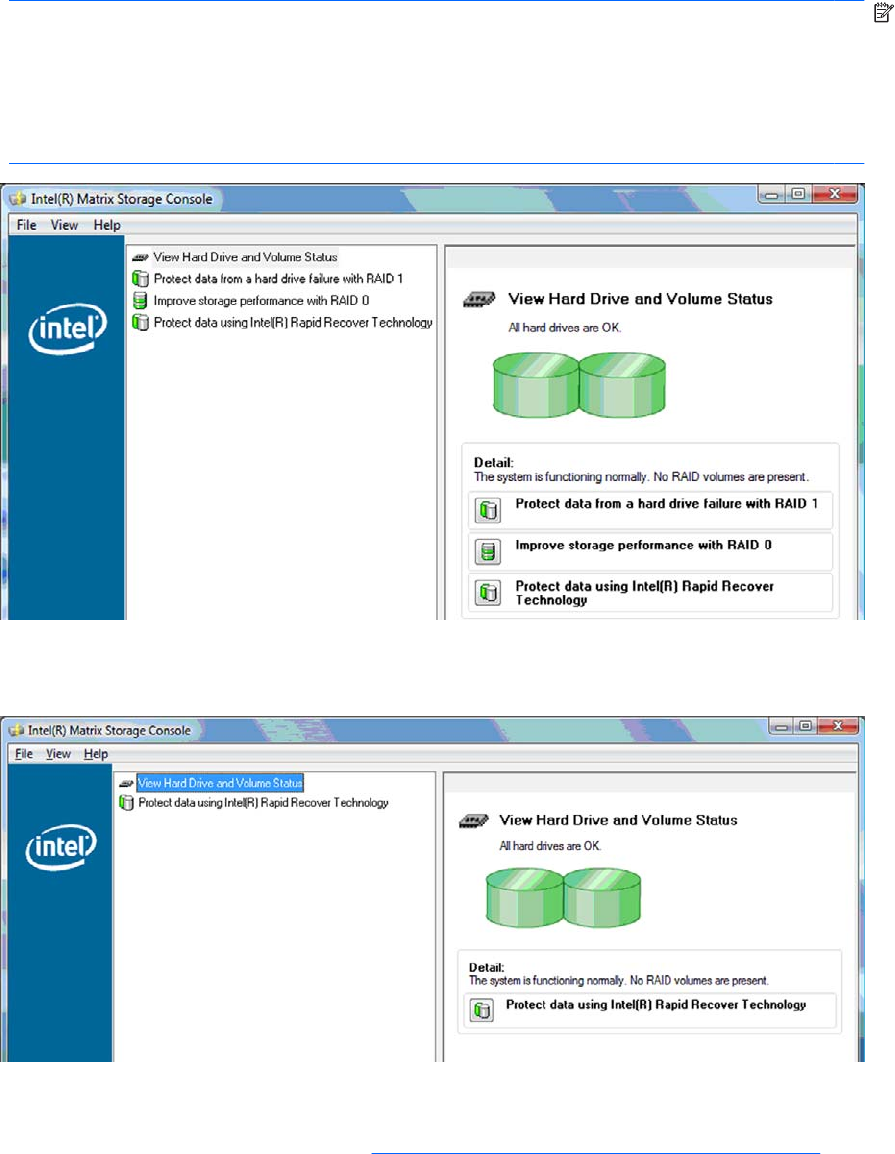The width and height of the screenshot is (895, 1154).
Task: Click right green drive cylinder in upper window
Action: tap(623, 384)
